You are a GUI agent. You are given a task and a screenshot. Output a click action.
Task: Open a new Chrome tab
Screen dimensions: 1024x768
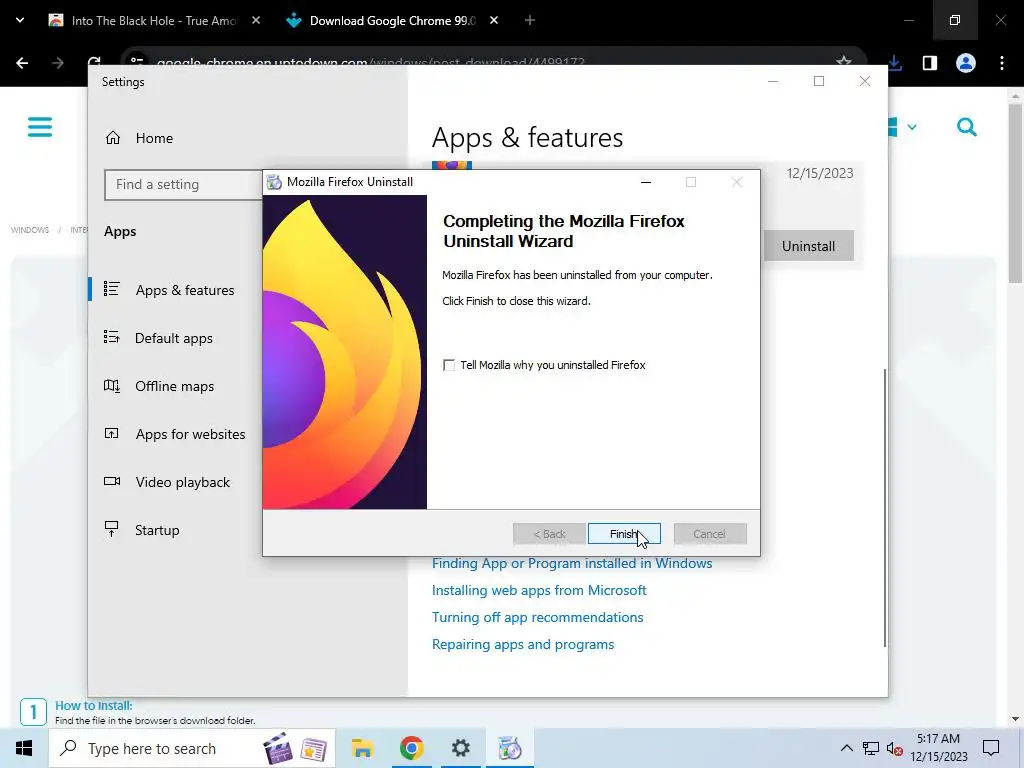[530, 21]
